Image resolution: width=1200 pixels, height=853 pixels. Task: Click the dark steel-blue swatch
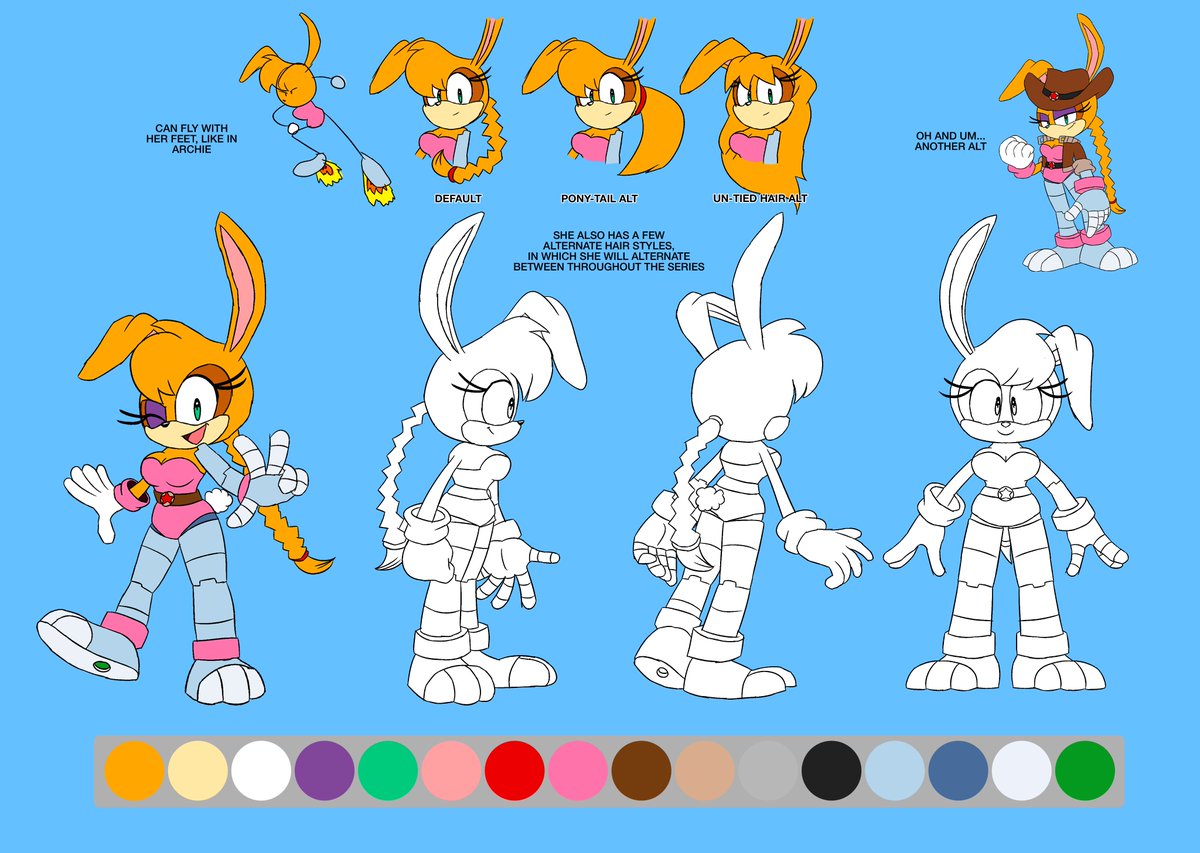point(958,771)
